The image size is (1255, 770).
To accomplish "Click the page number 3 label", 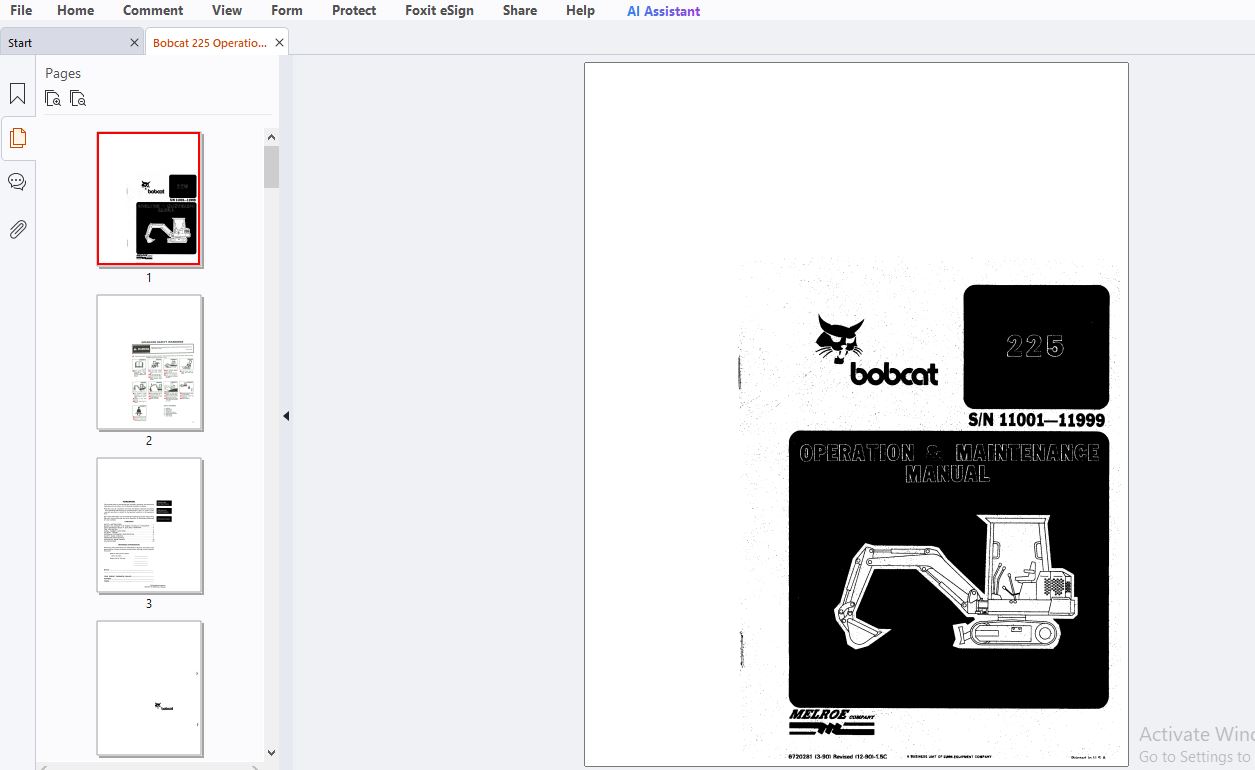I will 149,604.
